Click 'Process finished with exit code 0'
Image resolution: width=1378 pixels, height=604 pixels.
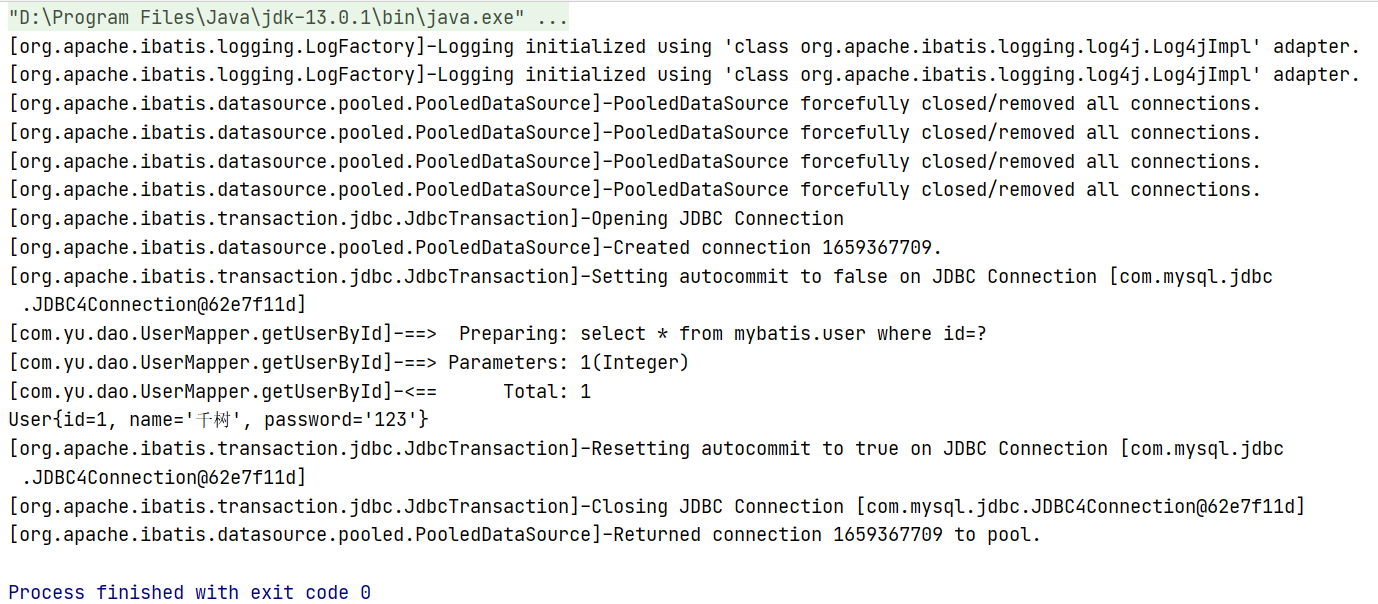pos(190,593)
